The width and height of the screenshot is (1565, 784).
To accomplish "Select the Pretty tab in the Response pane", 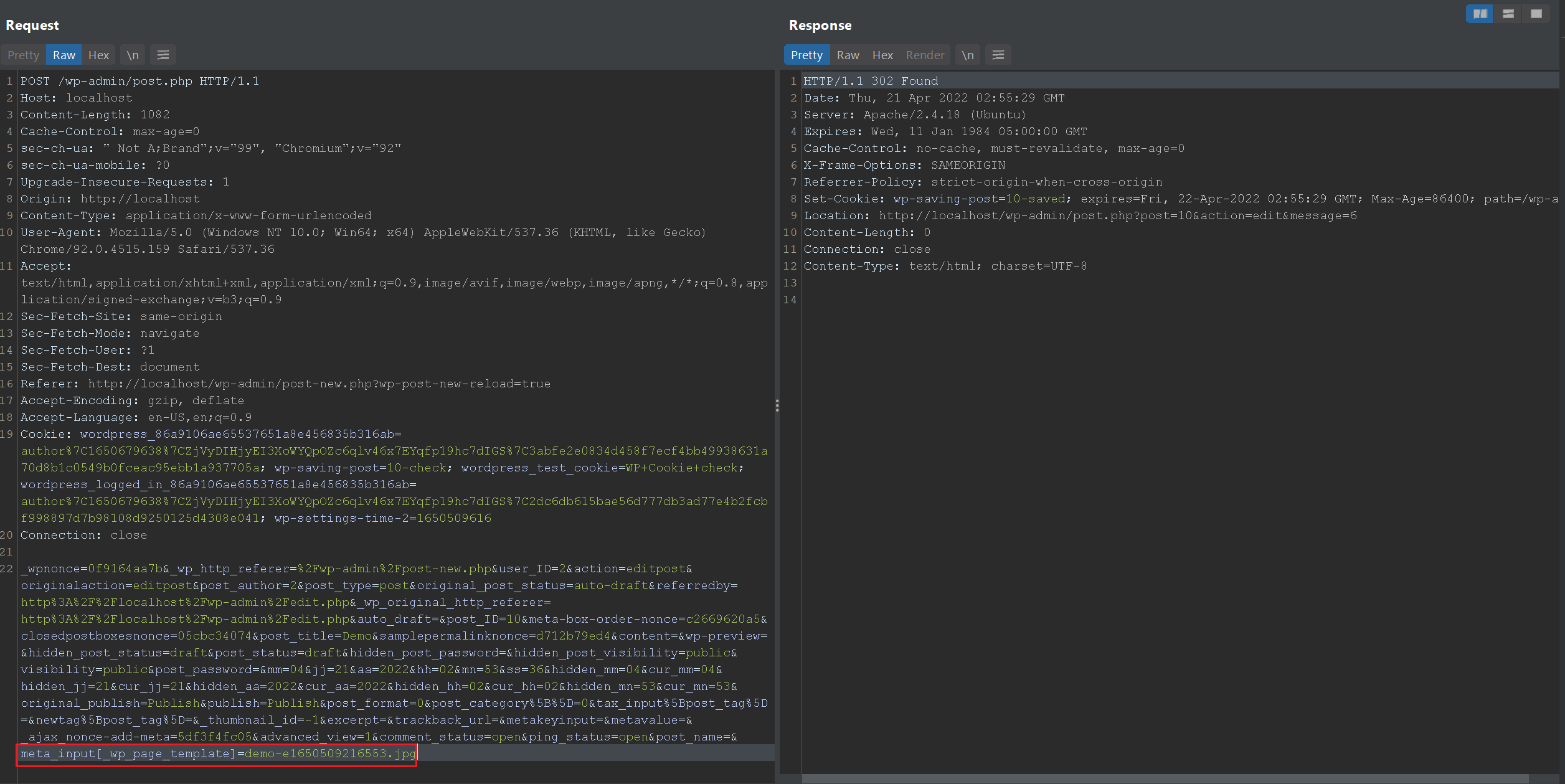I will tap(806, 55).
